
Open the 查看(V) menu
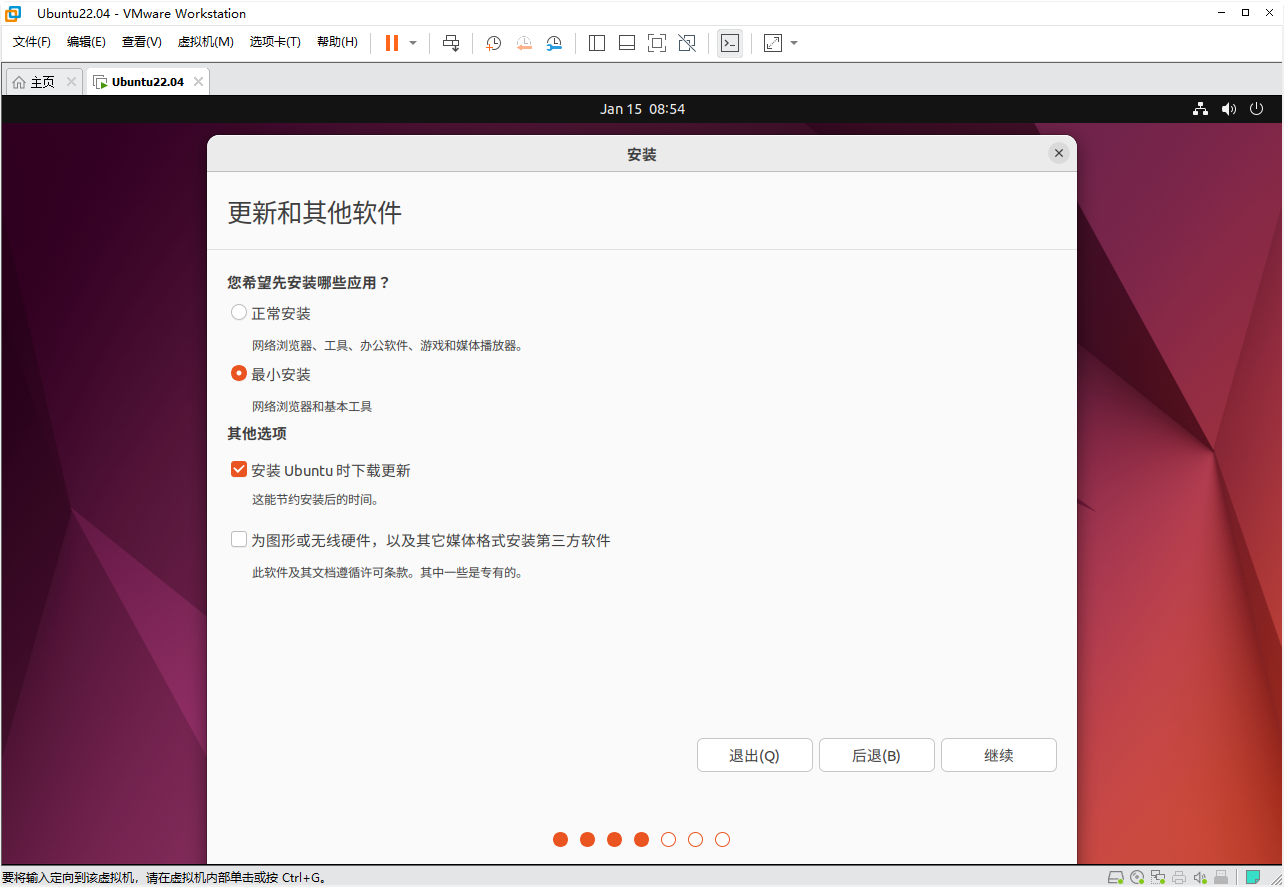pyautogui.click(x=141, y=42)
